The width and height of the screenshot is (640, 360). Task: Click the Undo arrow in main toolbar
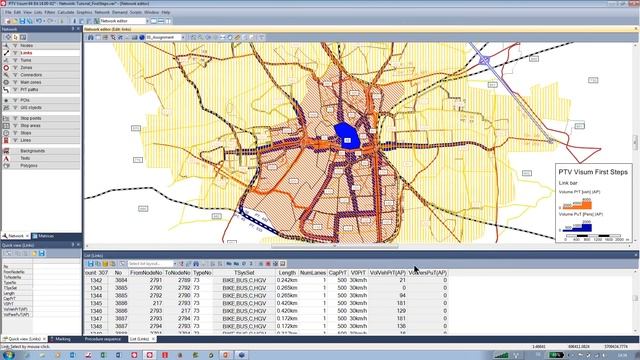[x=38, y=21]
